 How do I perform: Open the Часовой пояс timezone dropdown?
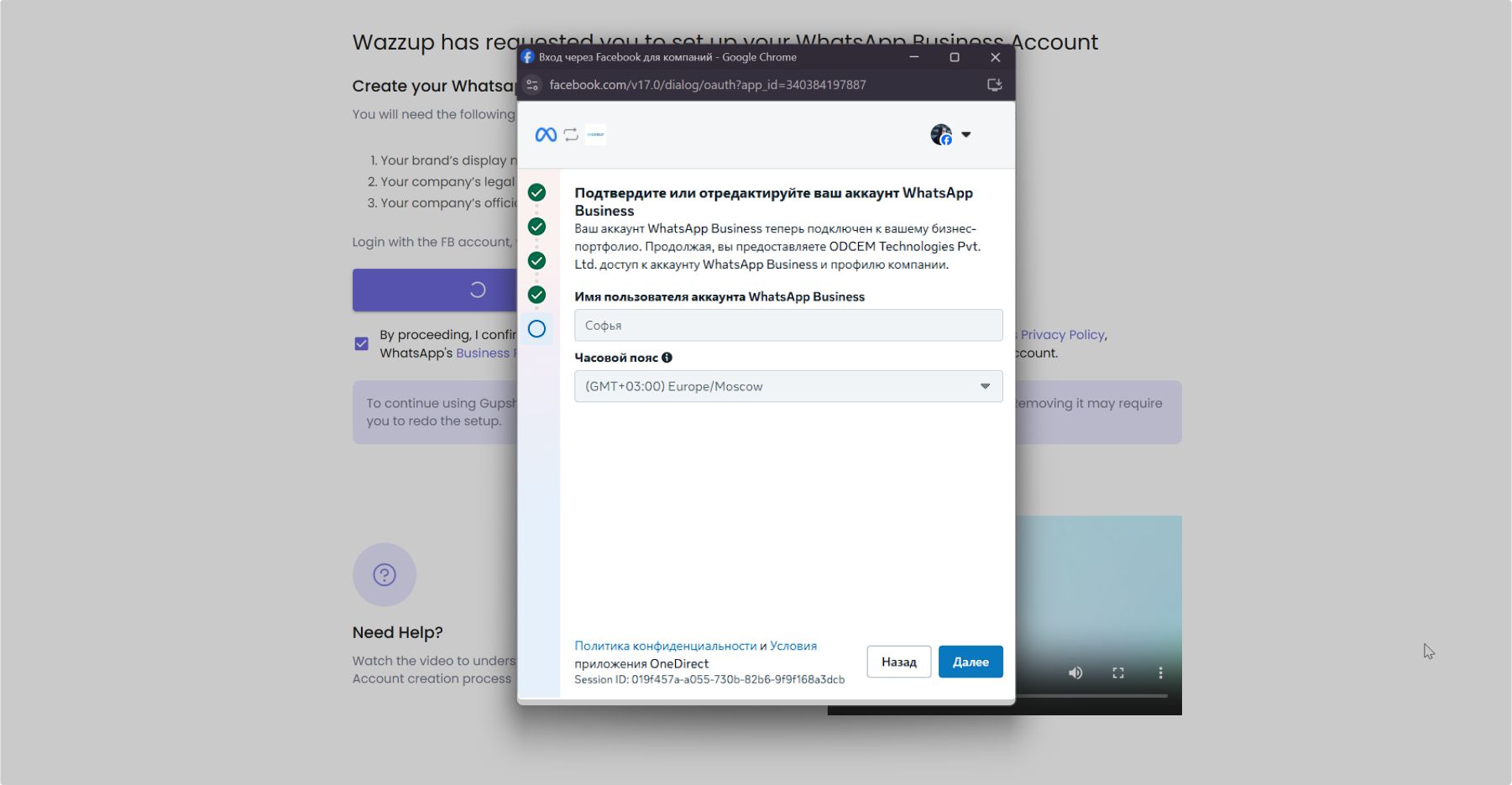tap(788, 386)
